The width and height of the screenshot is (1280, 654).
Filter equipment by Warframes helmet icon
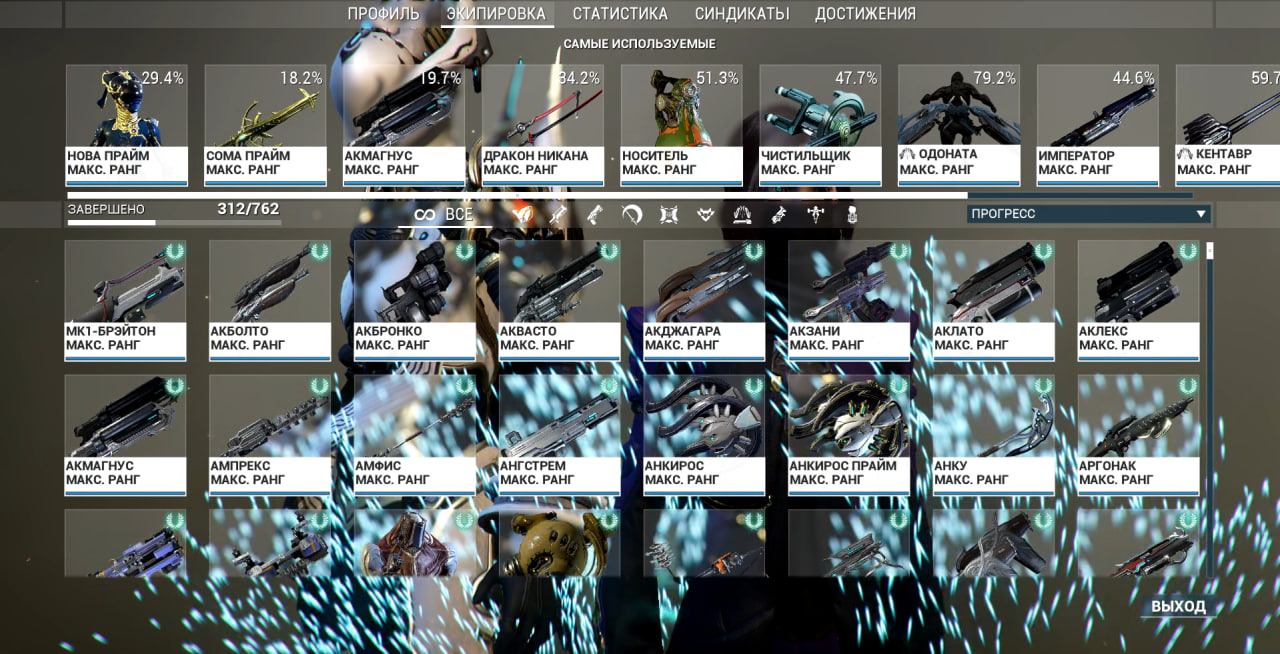click(x=521, y=214)
